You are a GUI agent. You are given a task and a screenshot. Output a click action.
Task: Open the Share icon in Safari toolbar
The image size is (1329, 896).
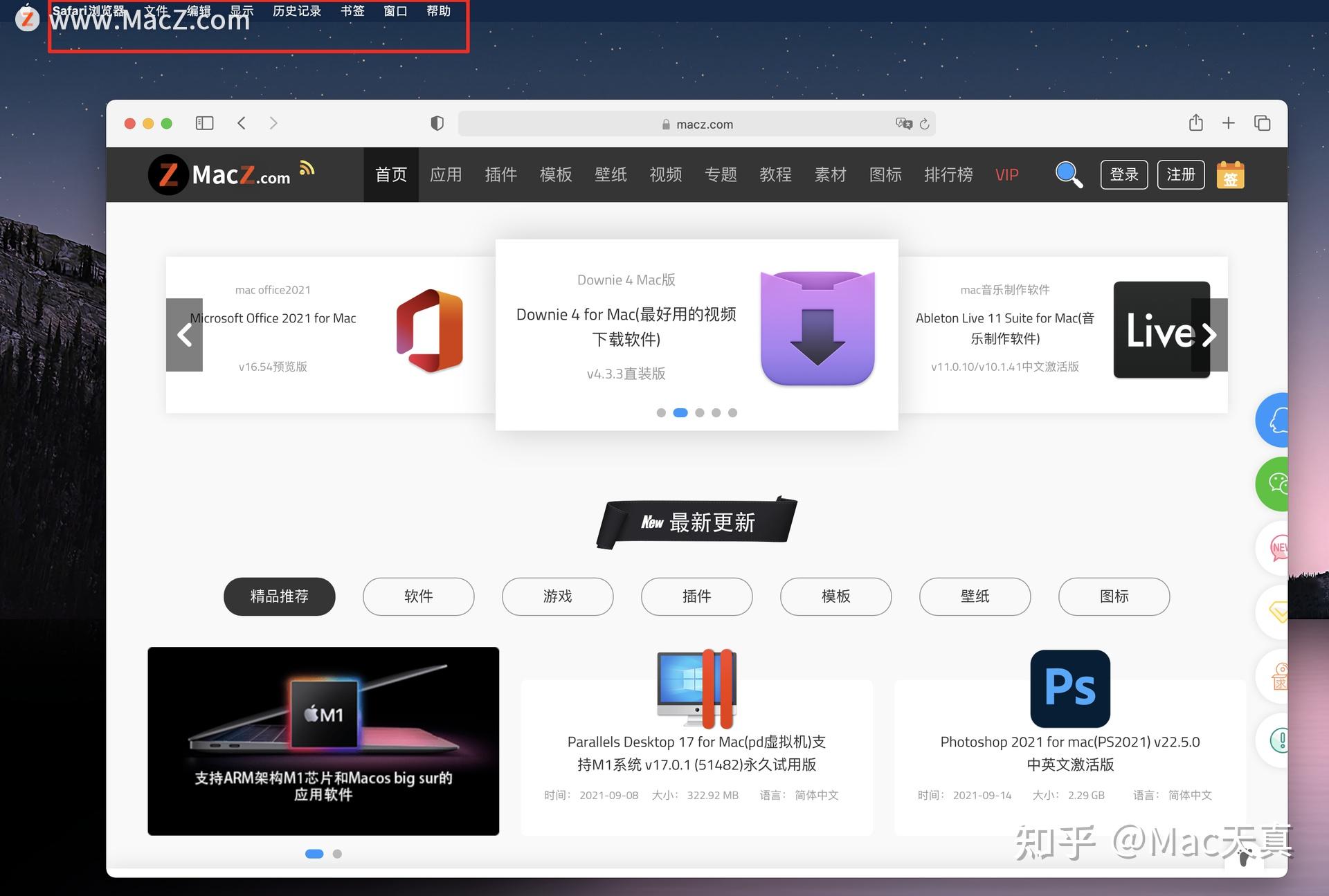1195,122
